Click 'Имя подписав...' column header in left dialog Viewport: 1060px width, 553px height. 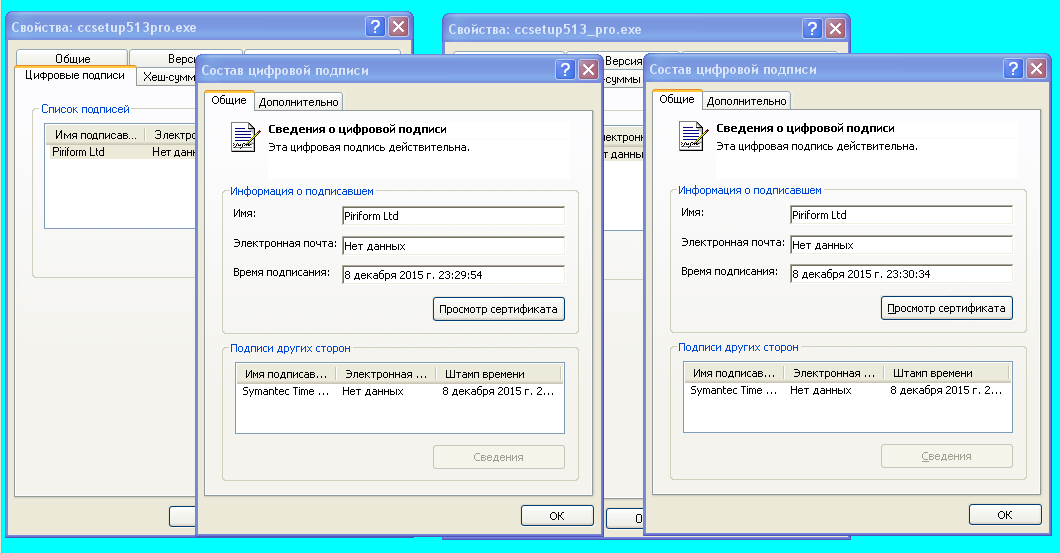[286, 374]
